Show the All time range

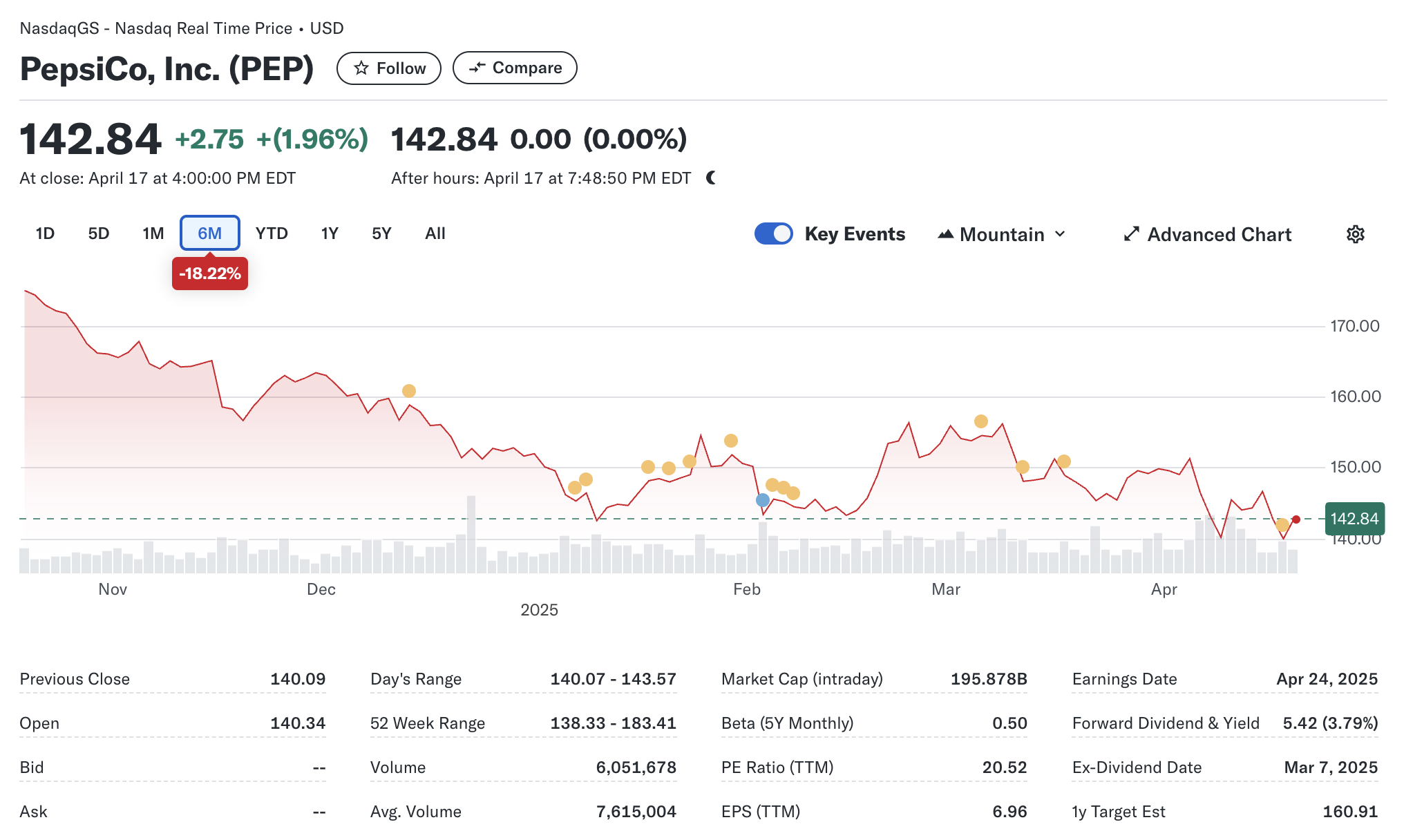coord(435,233)
